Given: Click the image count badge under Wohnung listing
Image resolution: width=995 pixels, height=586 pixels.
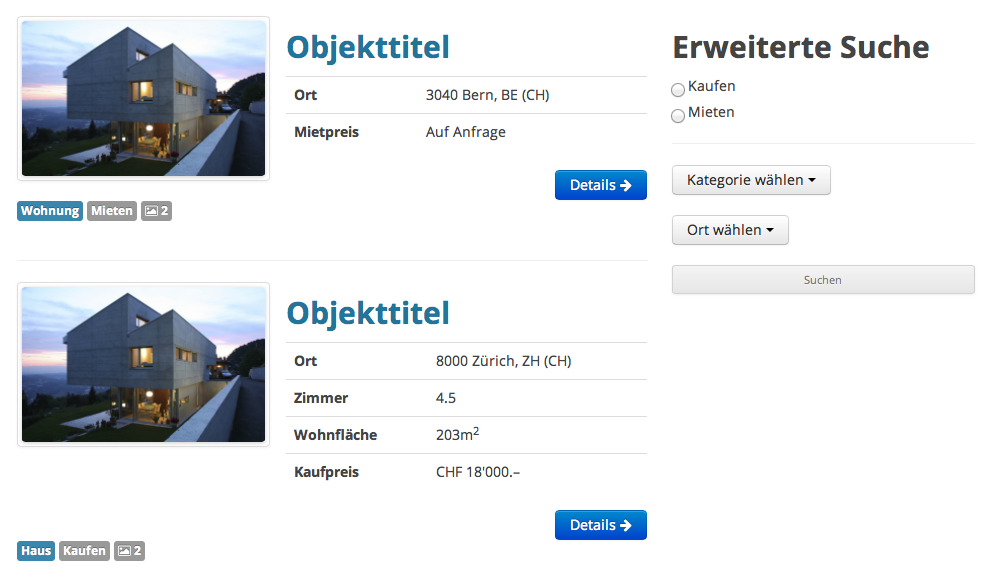Looking at the screenshot, I should click(x=156, y=211).
